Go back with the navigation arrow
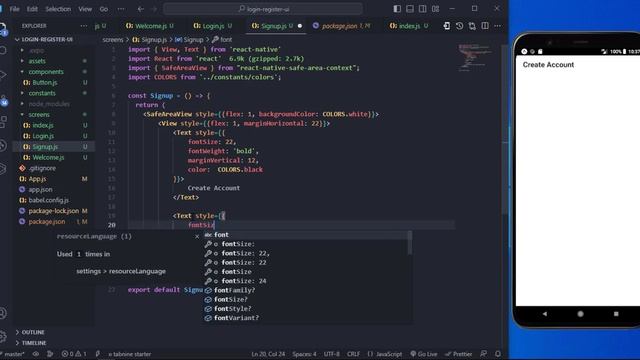This screenshot has height=360, width=640. [x=140, y=9]
